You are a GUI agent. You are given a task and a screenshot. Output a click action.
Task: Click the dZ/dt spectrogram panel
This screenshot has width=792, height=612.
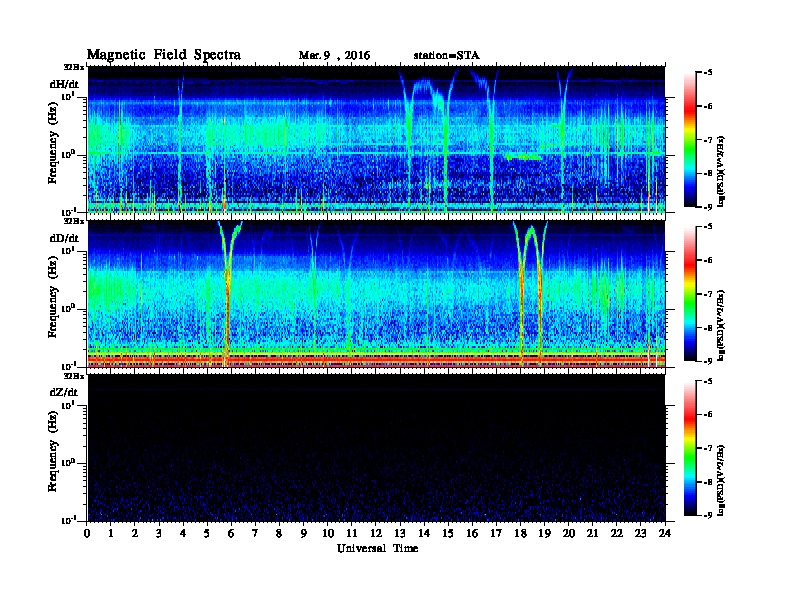pos(376,448)
